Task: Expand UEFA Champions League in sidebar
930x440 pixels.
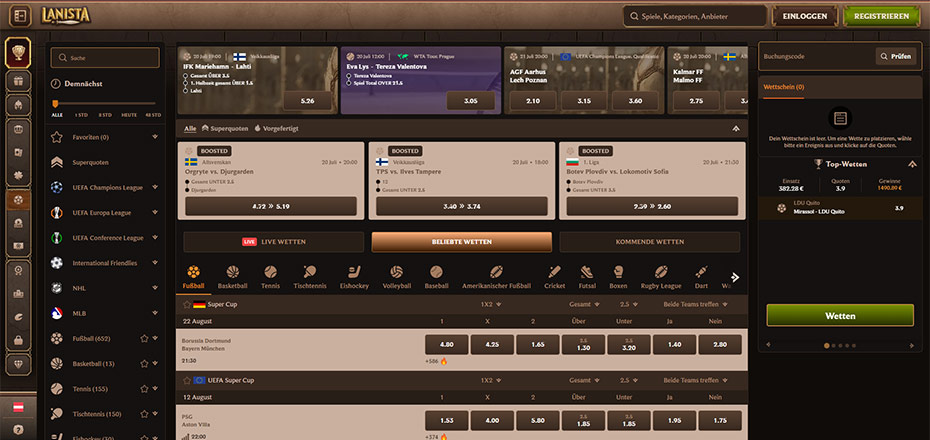Action: point(155,187)
